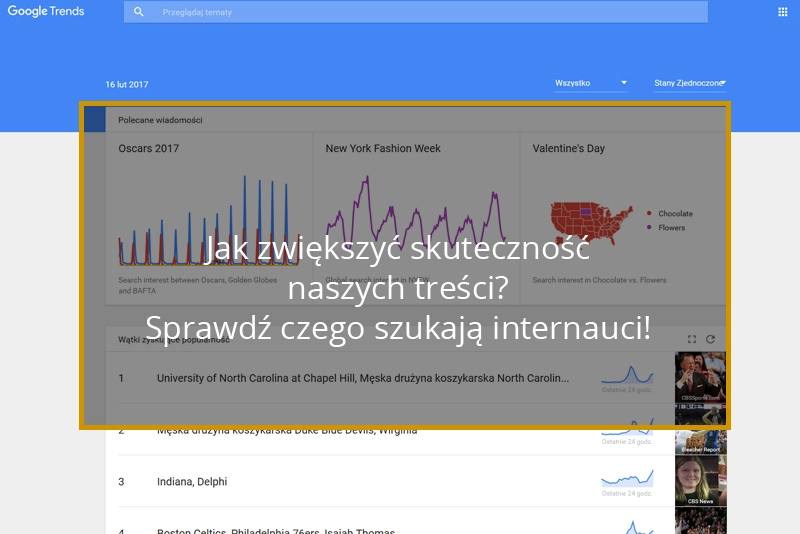Viewport: 800px width, 534px height.
Task: Click the sparkline chart for item 1
Action: click(x=627, y=374)
